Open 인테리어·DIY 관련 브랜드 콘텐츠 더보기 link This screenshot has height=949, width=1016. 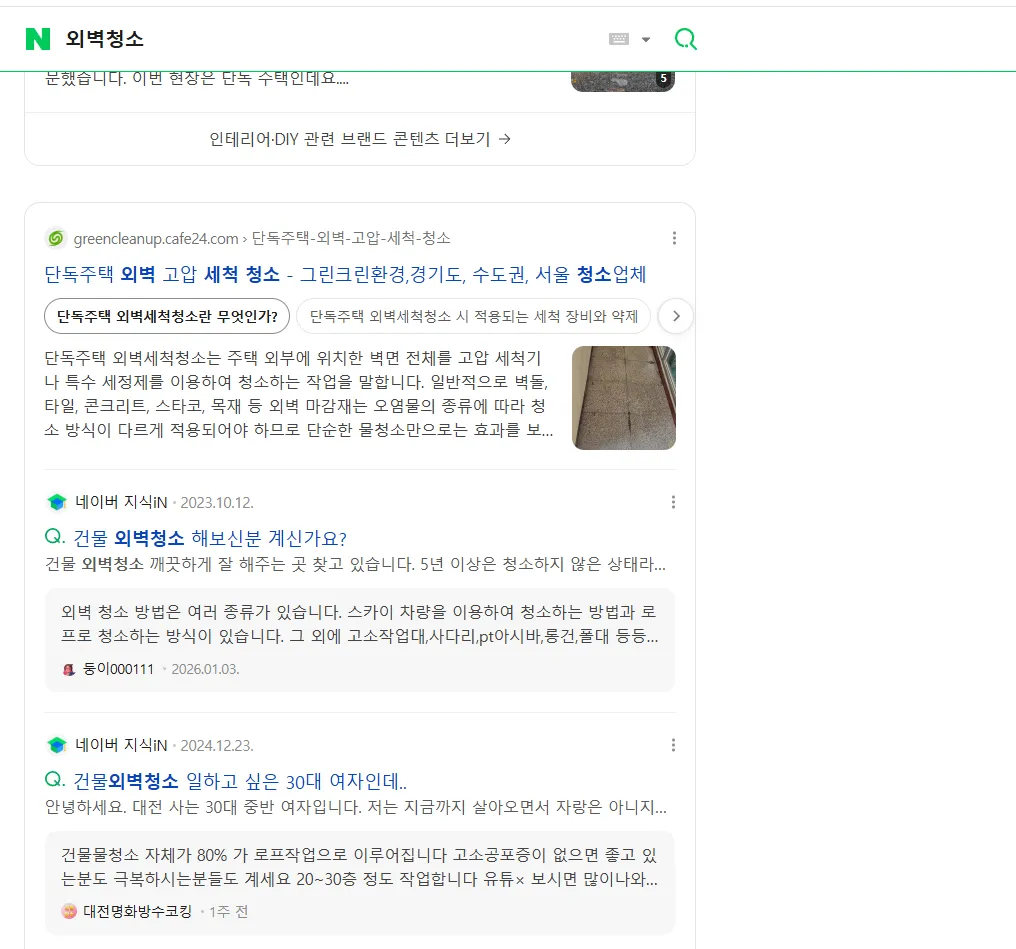click(x=360, y=139)
